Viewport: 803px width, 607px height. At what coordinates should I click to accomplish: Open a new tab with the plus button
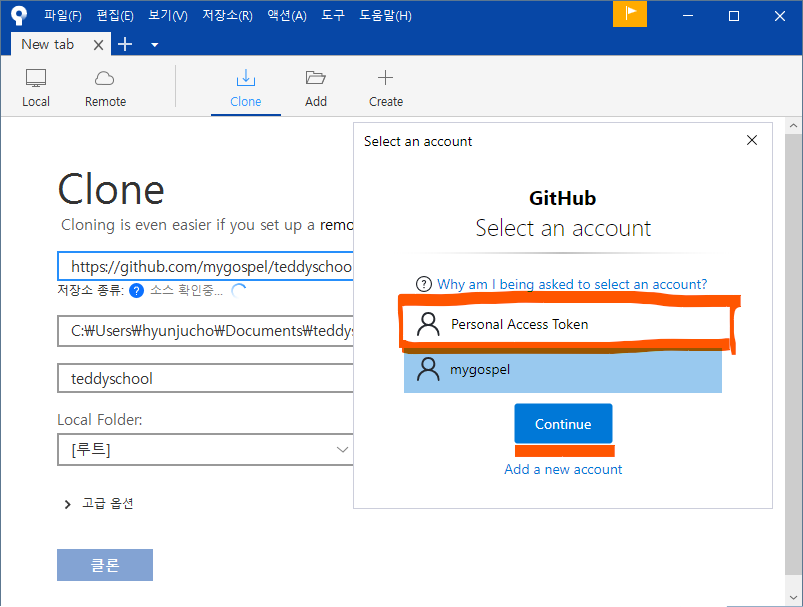(x=125, y=45)
